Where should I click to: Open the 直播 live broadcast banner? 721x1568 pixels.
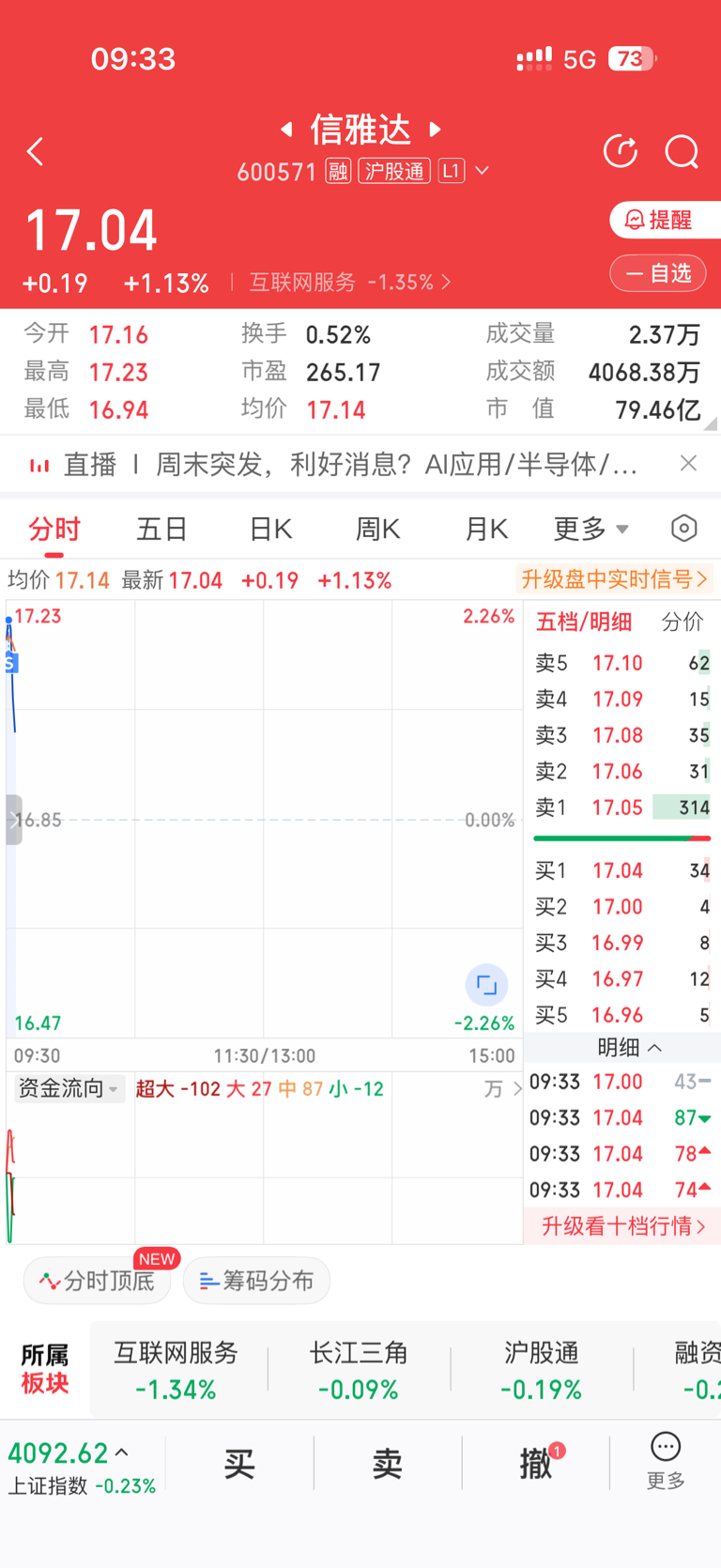pos(334,464)
